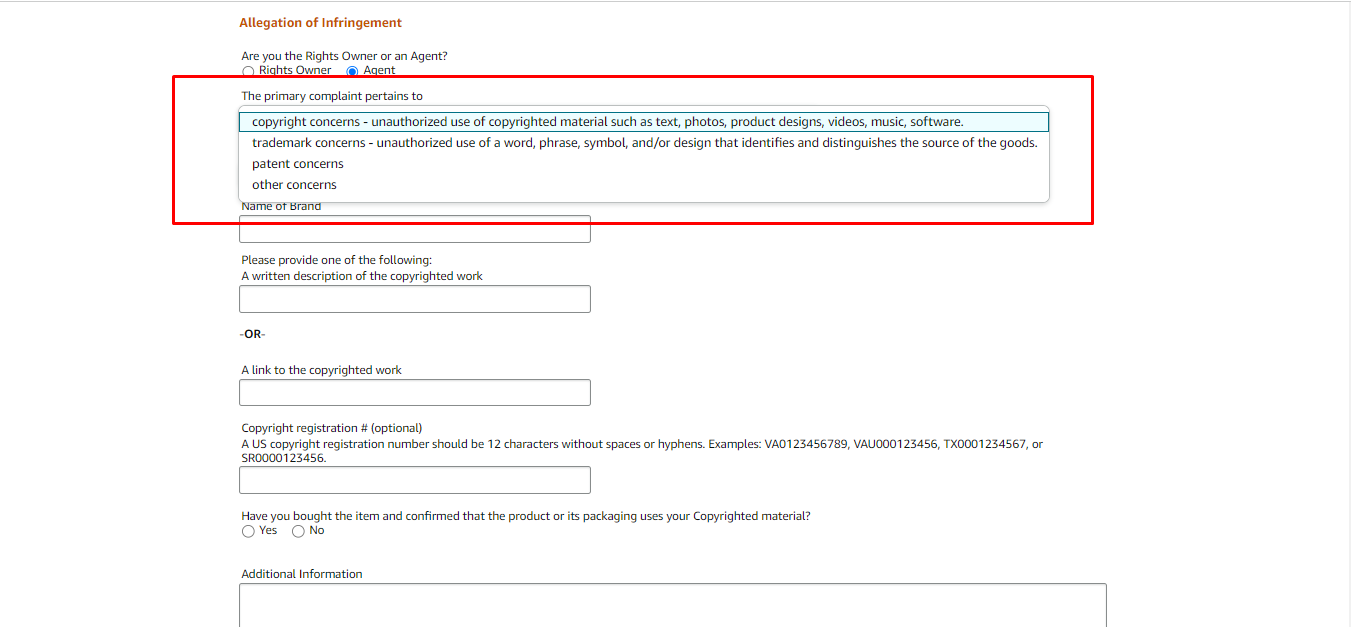Click the Name of Brand text field

[414, 229]
